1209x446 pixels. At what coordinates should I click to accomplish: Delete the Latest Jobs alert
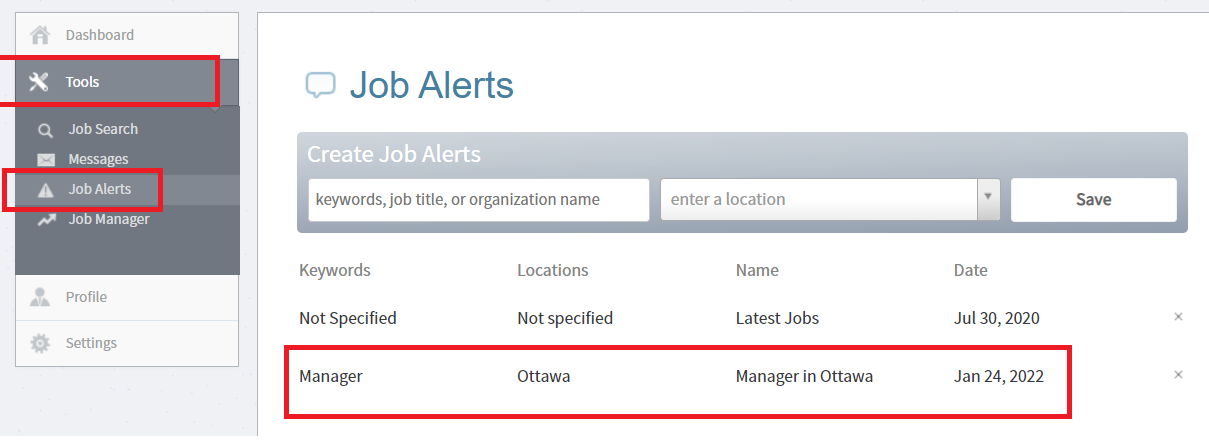click(x=1178, y=317)
